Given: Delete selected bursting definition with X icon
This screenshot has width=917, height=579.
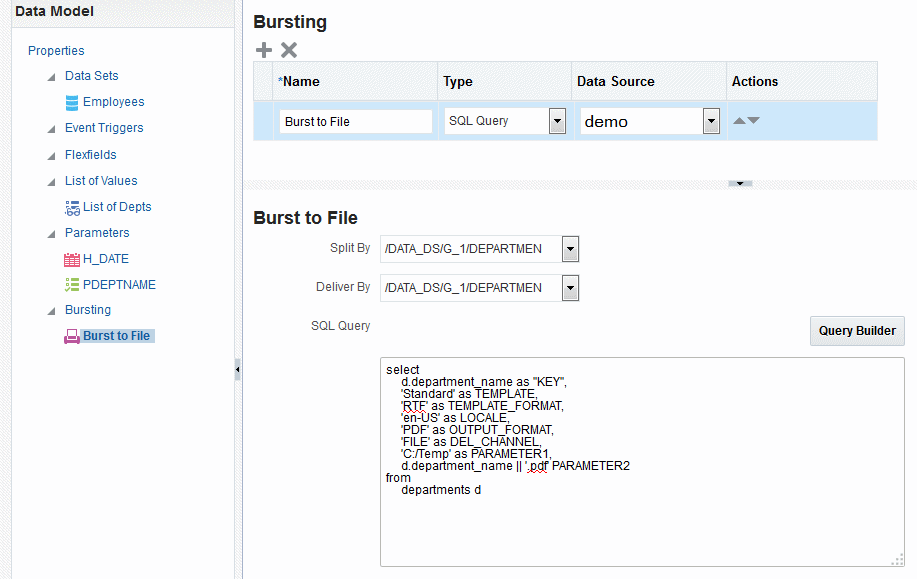Looking at the screenshot, I should pos(289,50).
